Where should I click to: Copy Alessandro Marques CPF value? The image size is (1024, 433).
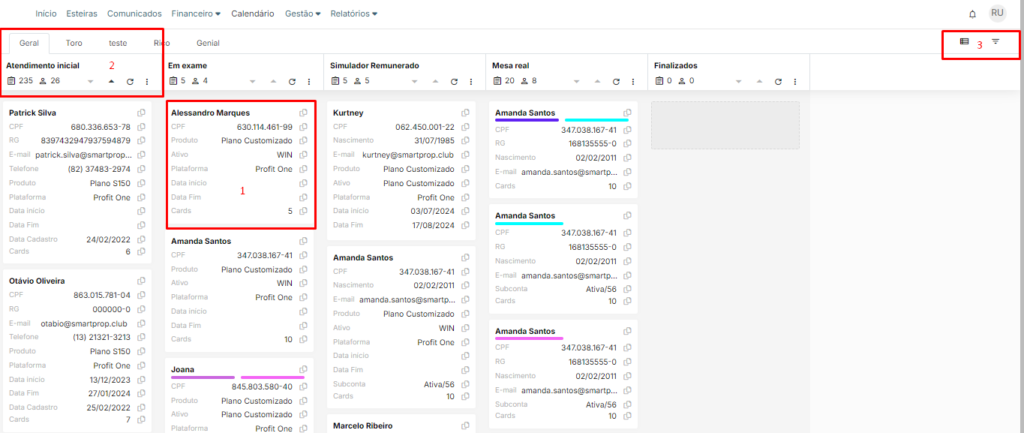click(x=304, y=127)
